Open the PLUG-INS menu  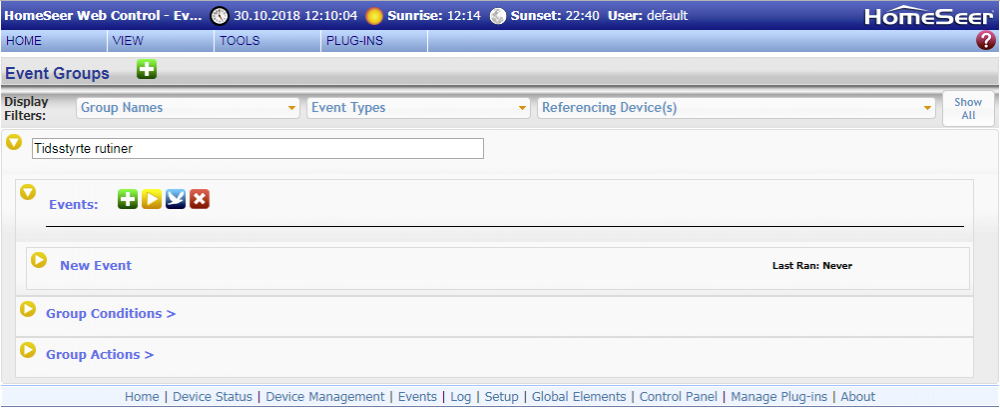pyautogui.click(x=354, y=41)
